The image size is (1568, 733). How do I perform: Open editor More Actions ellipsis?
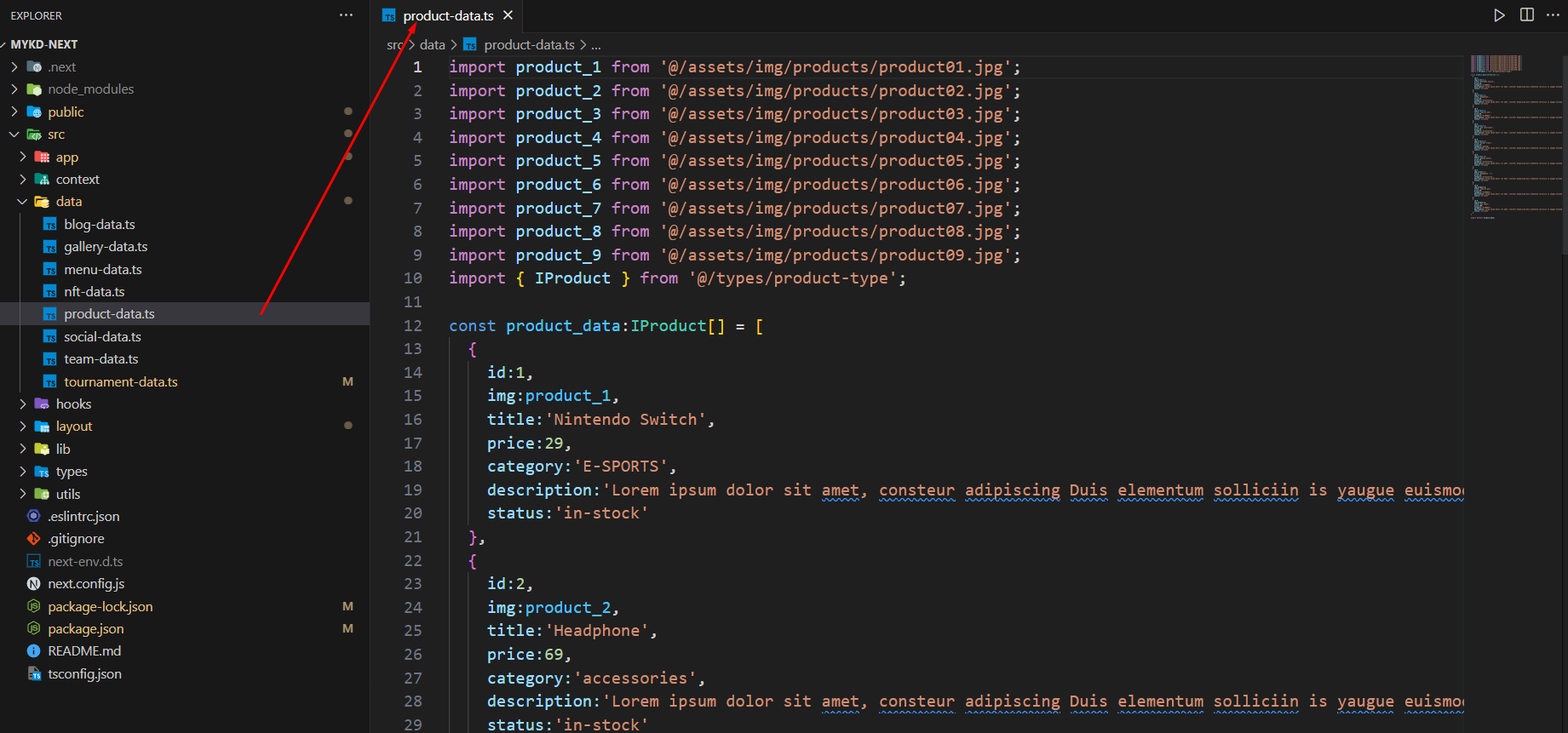point(1553,15)
